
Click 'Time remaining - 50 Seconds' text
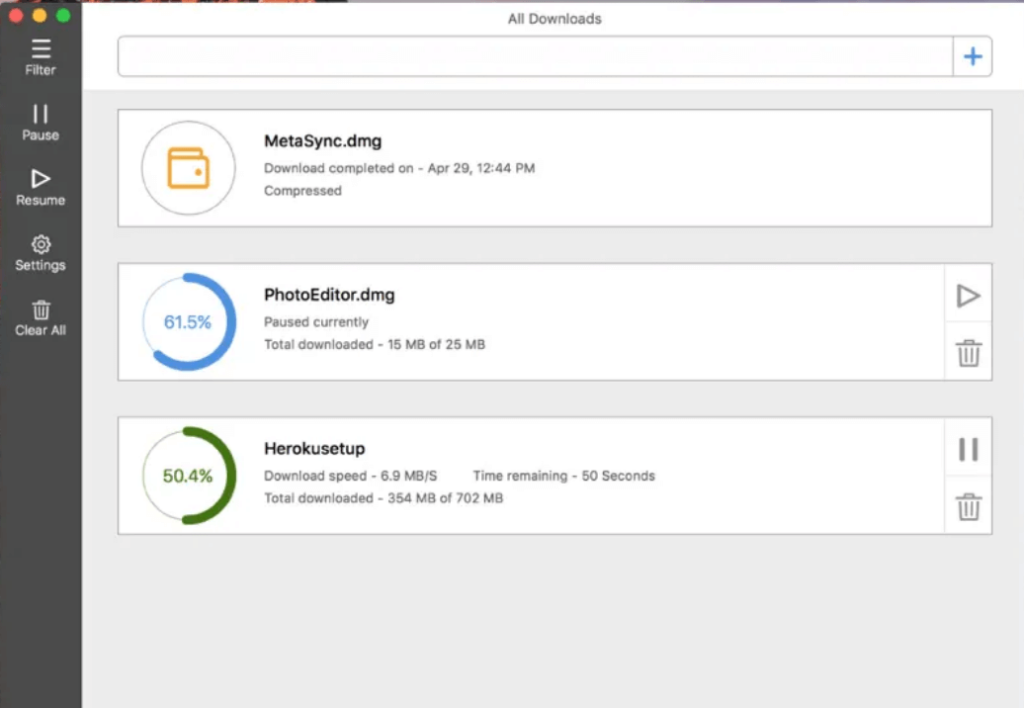pos(564,475)
